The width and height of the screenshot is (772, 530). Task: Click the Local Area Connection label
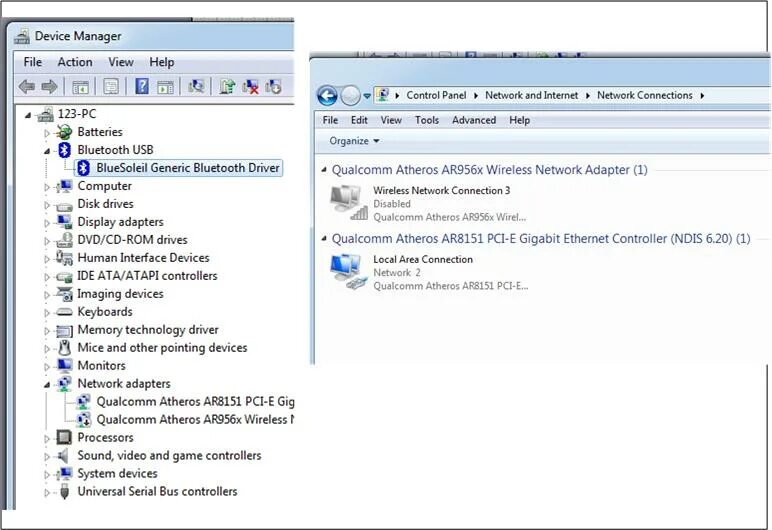(x=422, y=260)
